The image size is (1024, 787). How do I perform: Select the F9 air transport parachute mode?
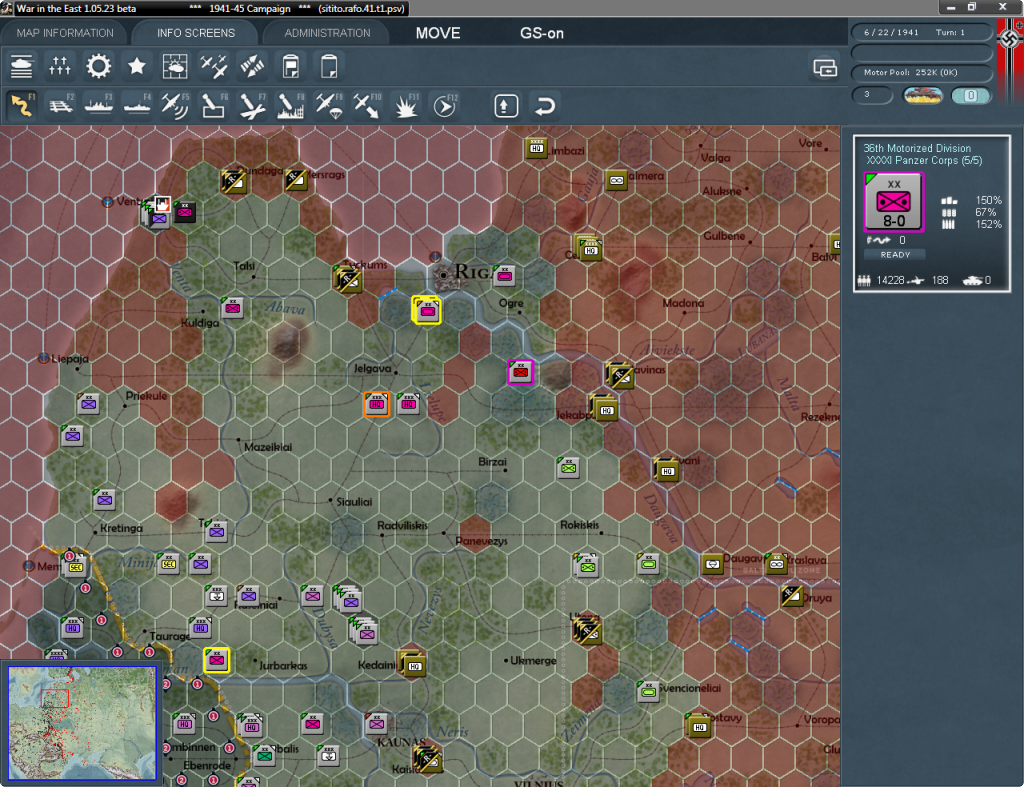tap(329, 105)
